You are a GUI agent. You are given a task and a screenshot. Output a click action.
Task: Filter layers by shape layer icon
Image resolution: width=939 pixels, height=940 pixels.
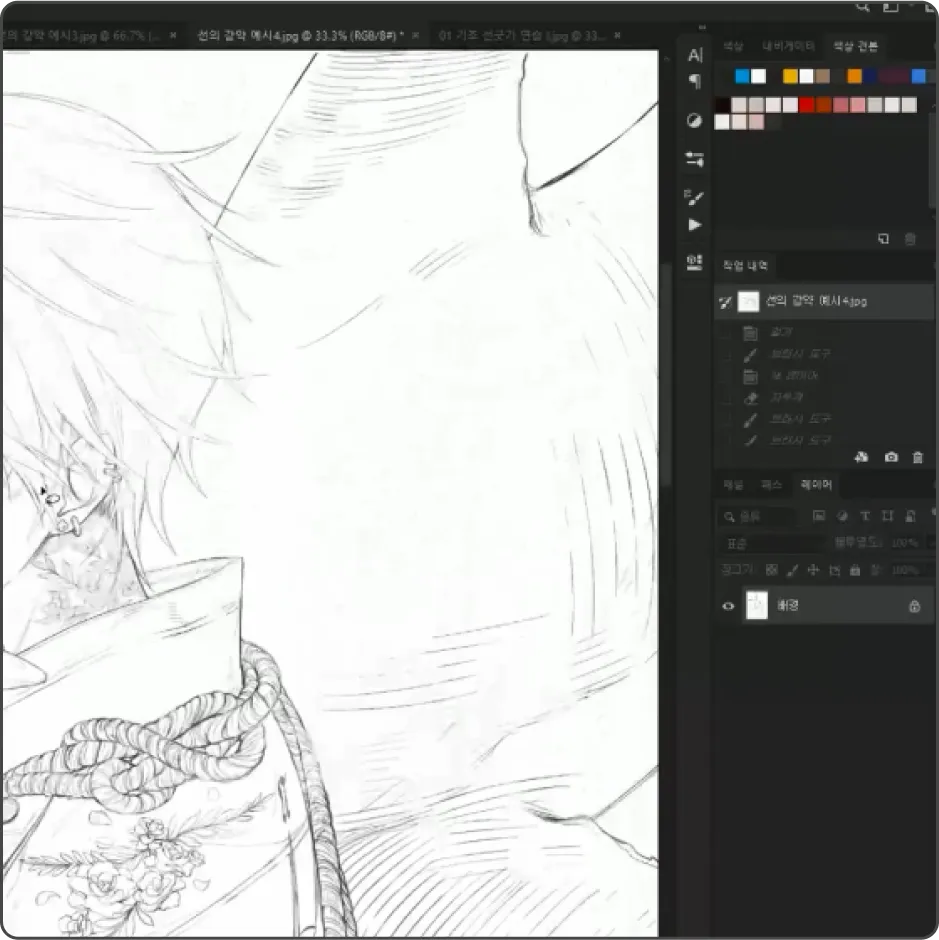tap(887, 516)
